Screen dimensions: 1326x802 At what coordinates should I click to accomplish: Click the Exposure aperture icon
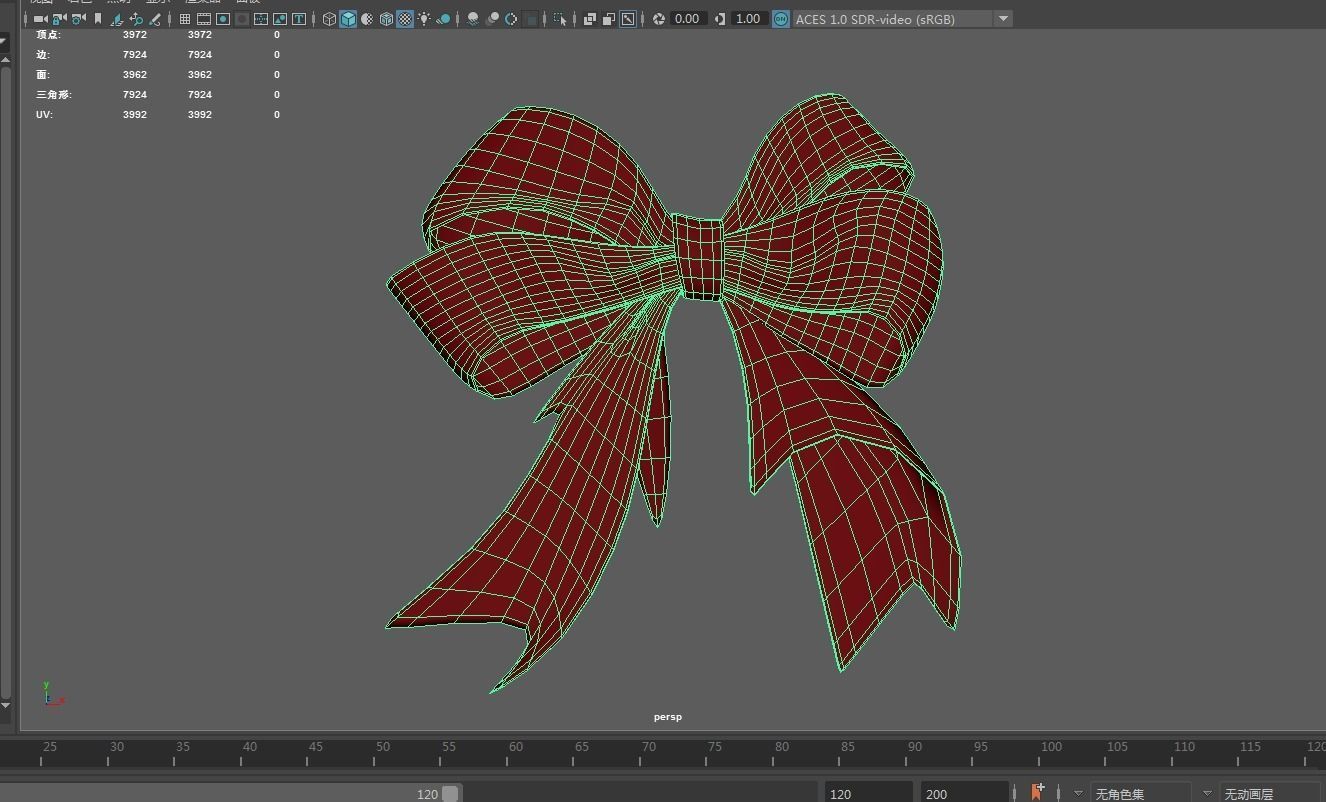(x=659, y=19)
